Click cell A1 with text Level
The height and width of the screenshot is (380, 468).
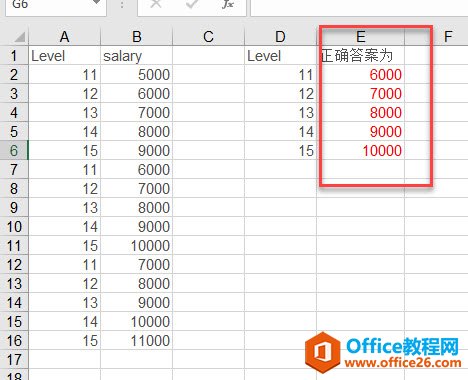click(65, 55)
